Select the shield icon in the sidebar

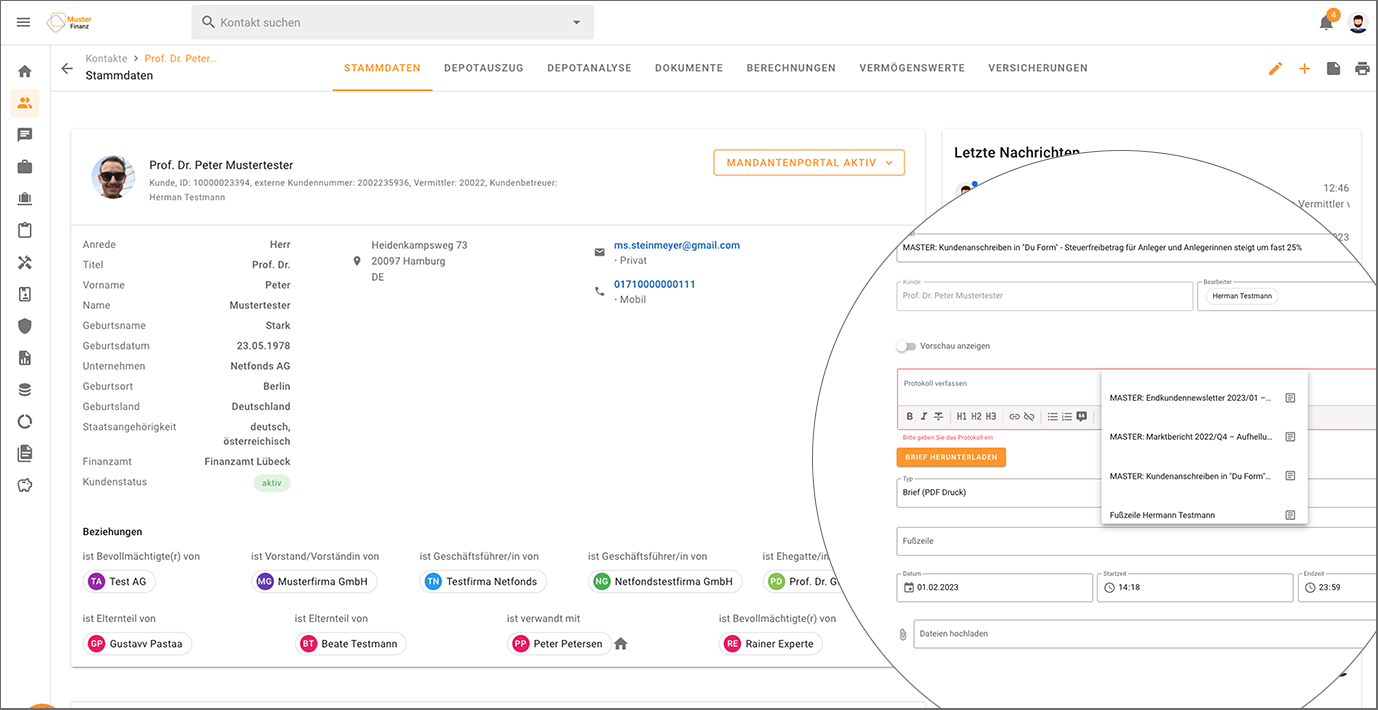pos(24,325)
